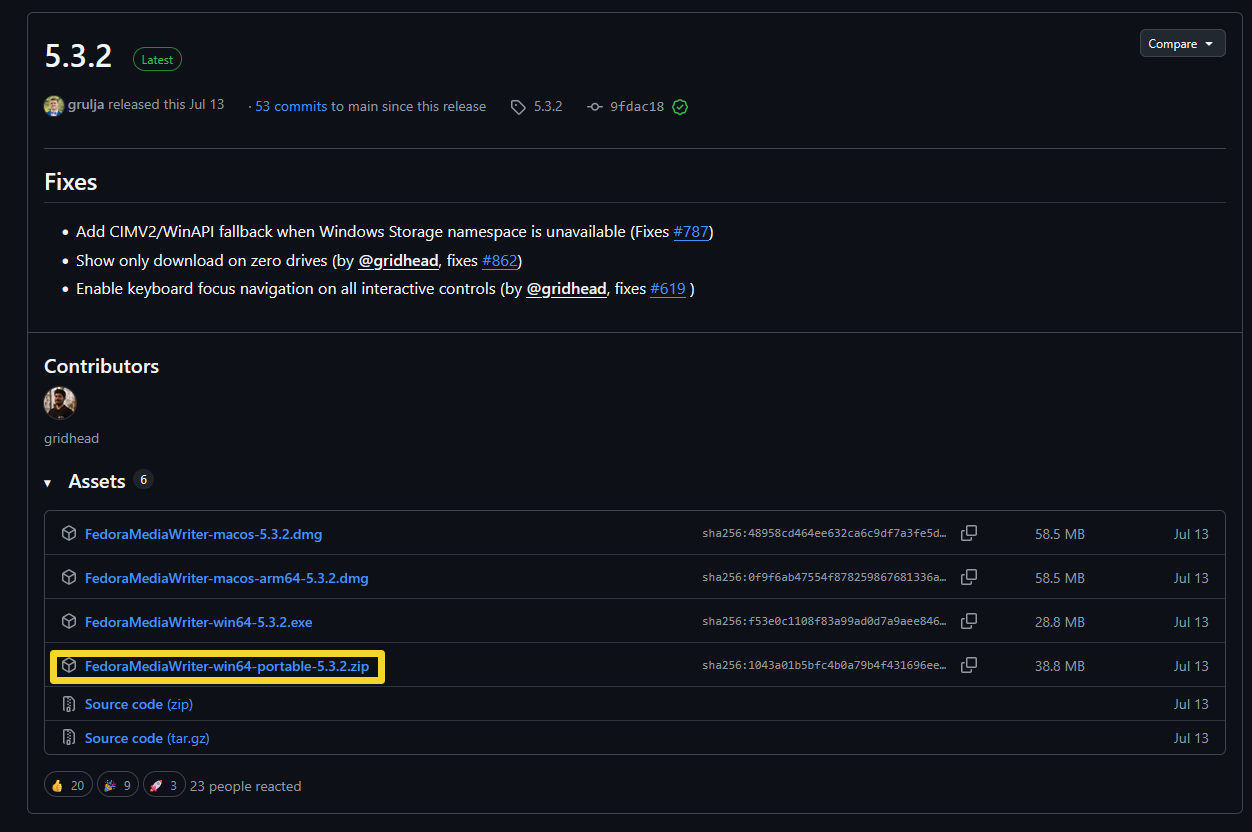Toggle party popper reaction with 9

pyautogui.click(x=117, y=786)
